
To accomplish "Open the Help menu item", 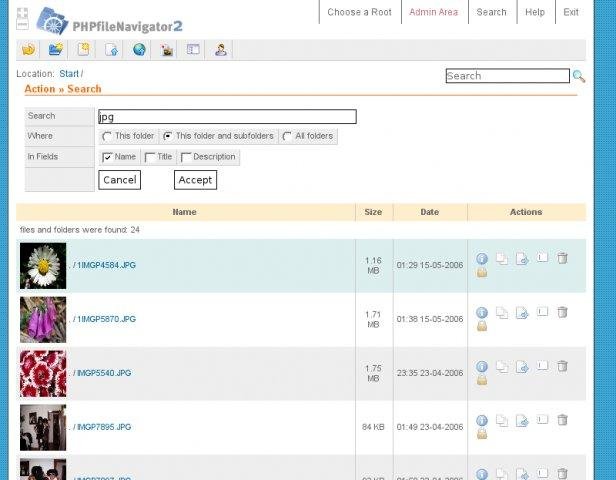I will pyautogui.click(x=535, y=12).
